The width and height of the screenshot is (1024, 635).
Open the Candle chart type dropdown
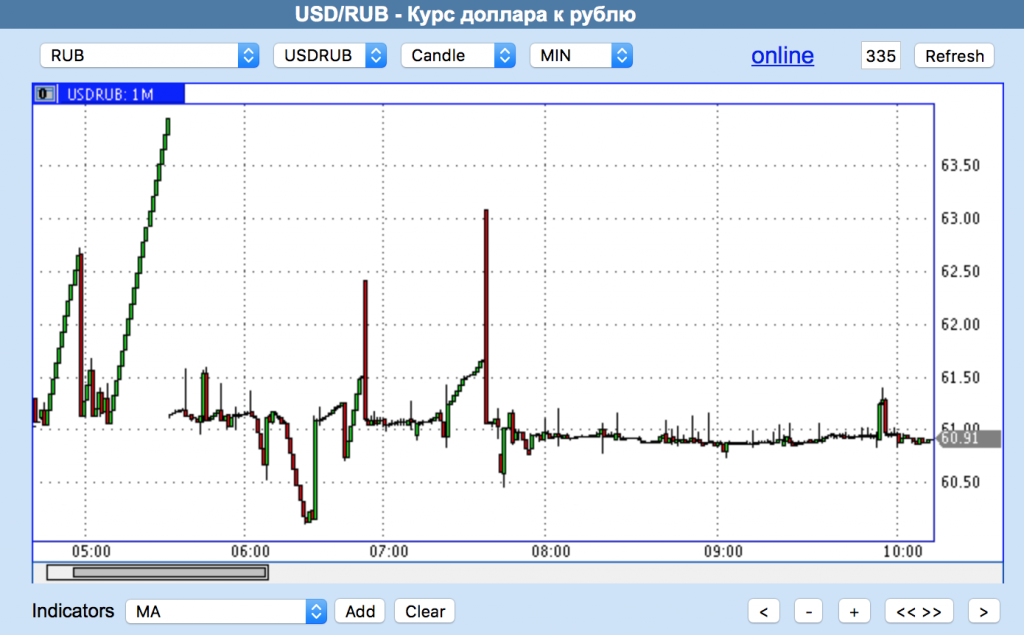[x=457, y=56]
